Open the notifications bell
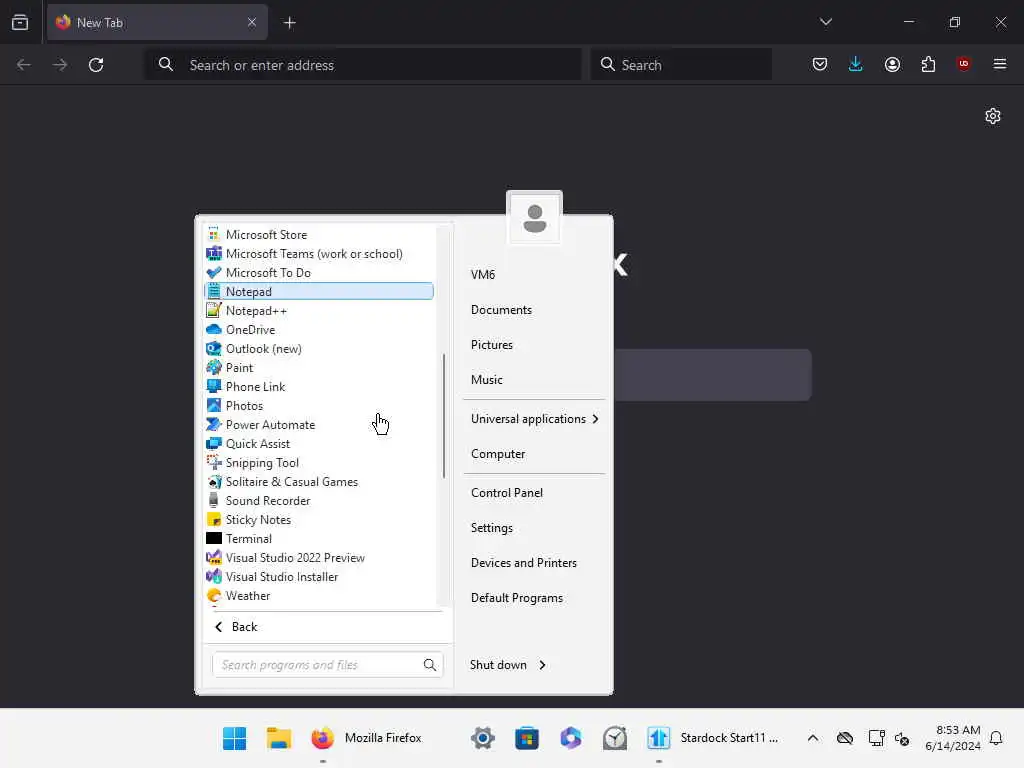Image resolution: width=1024 pixels, height=768 pixels. click(x=996, y=738)
